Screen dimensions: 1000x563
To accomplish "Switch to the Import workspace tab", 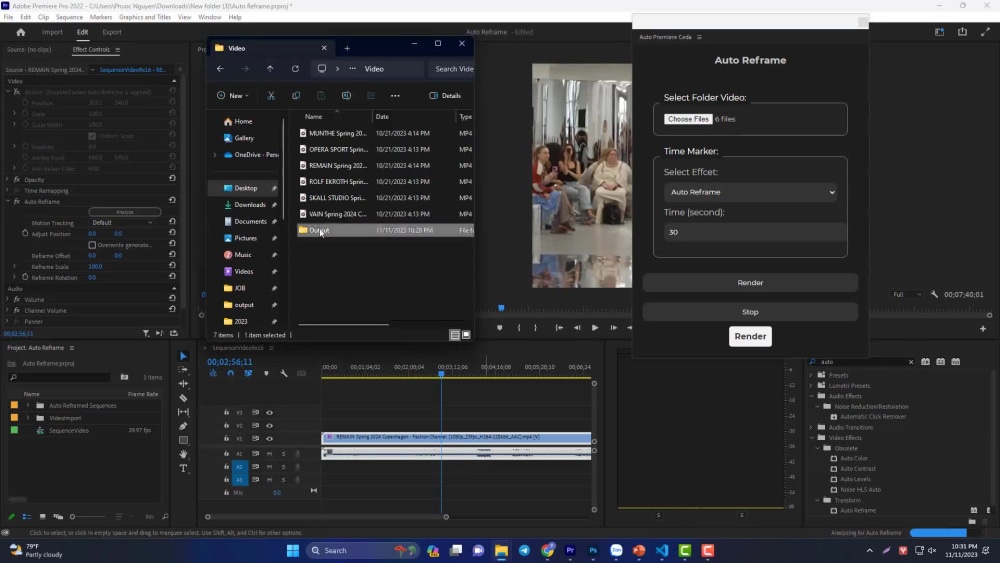I will tap(52, 32).
